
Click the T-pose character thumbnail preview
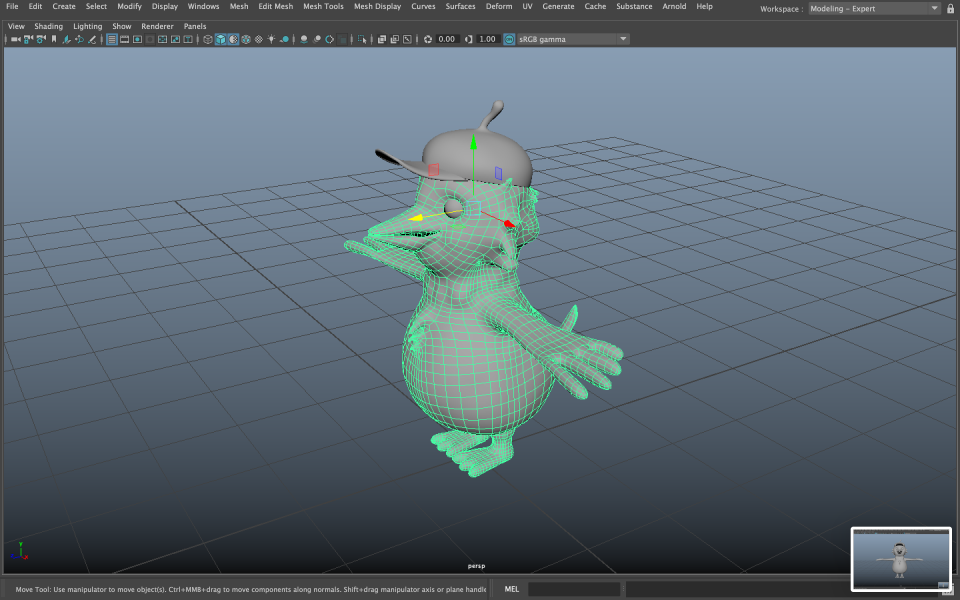click(x=901, y=559)
